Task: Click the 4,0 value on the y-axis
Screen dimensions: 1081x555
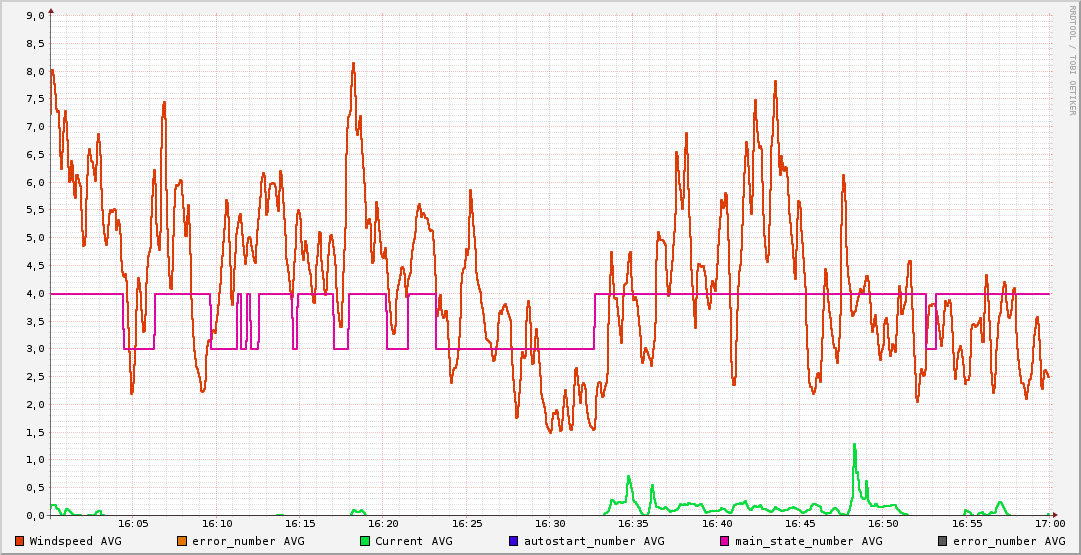Action: 34,294
